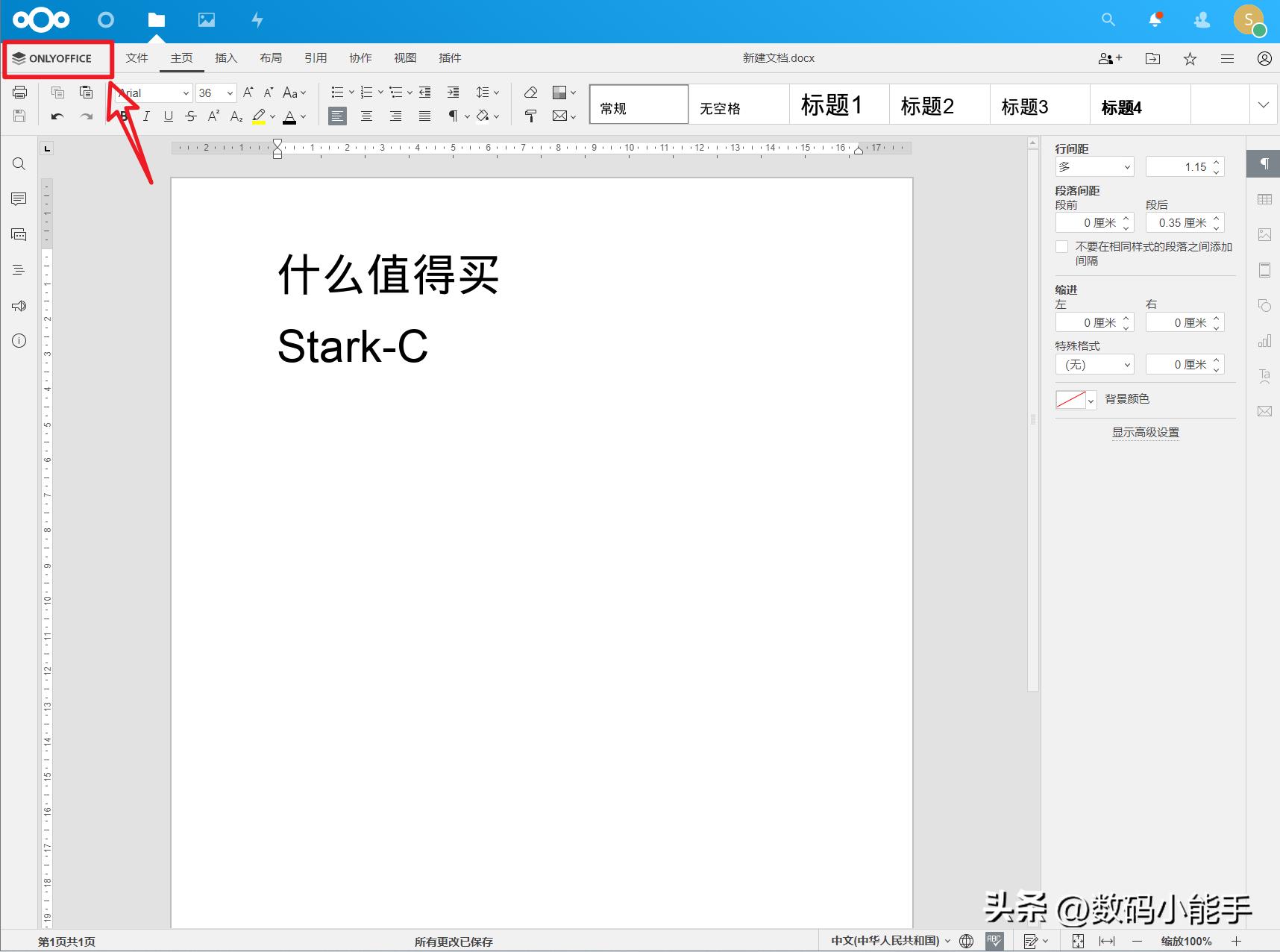Toggle 不要在相同样式的段落之间添加间隔 checkbox
The image size is (1280, 952).
tap(1061, 247)
